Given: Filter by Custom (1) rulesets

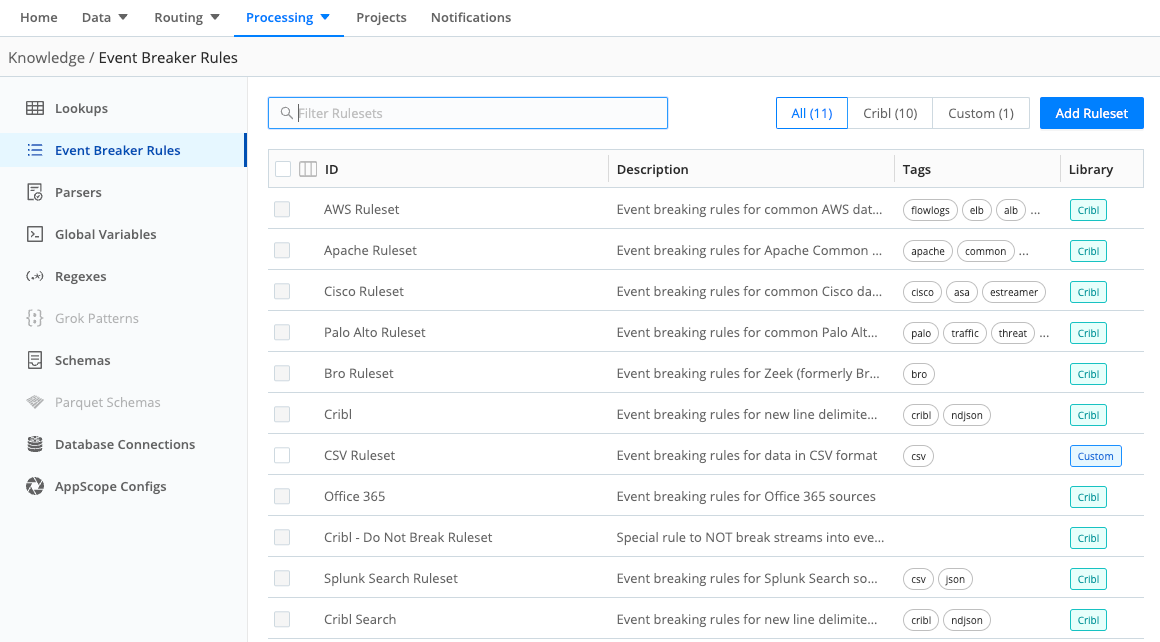Looking at the screenshot, I should tap(980, 113).
